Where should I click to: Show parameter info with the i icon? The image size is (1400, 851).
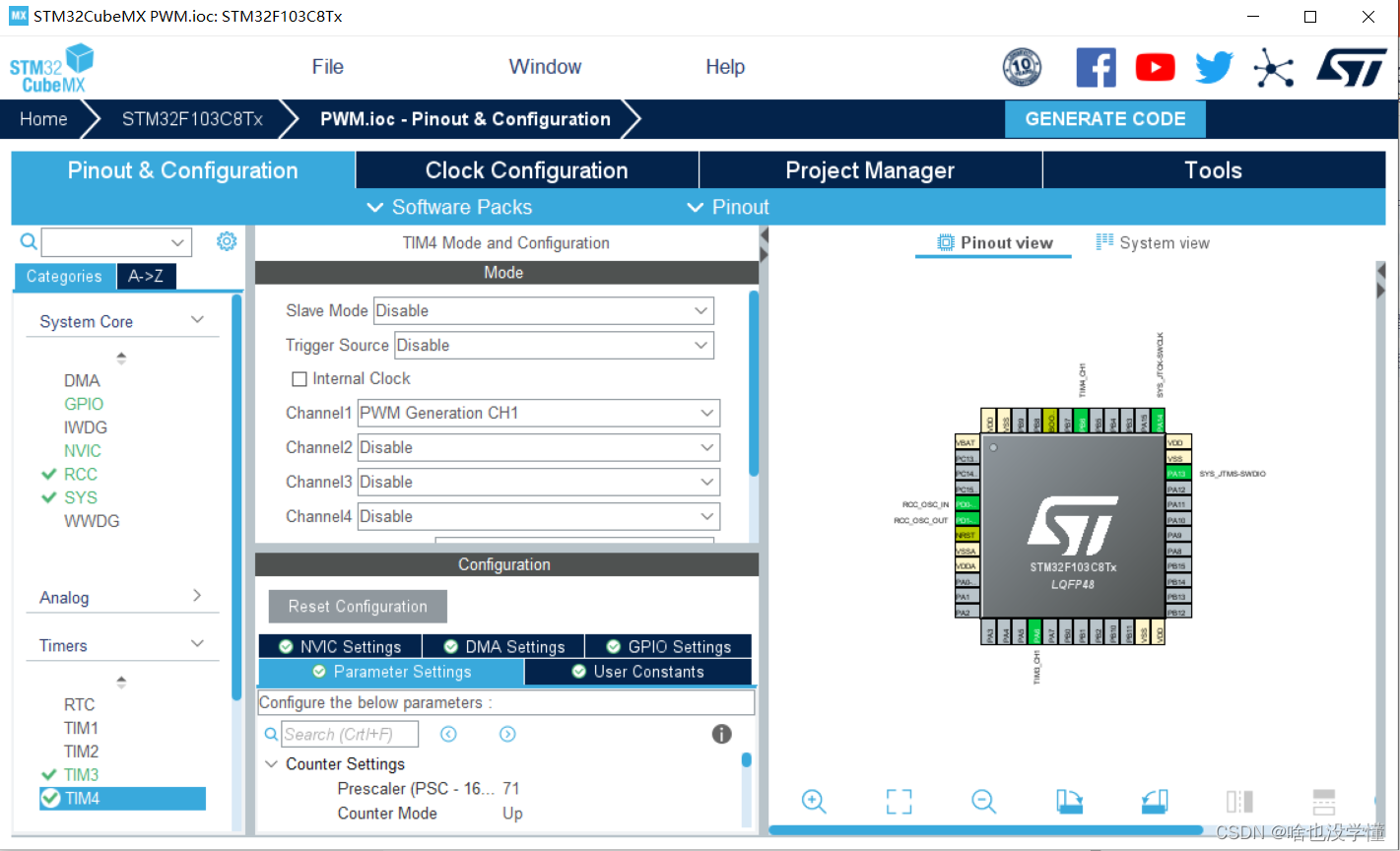click(721, 734)
